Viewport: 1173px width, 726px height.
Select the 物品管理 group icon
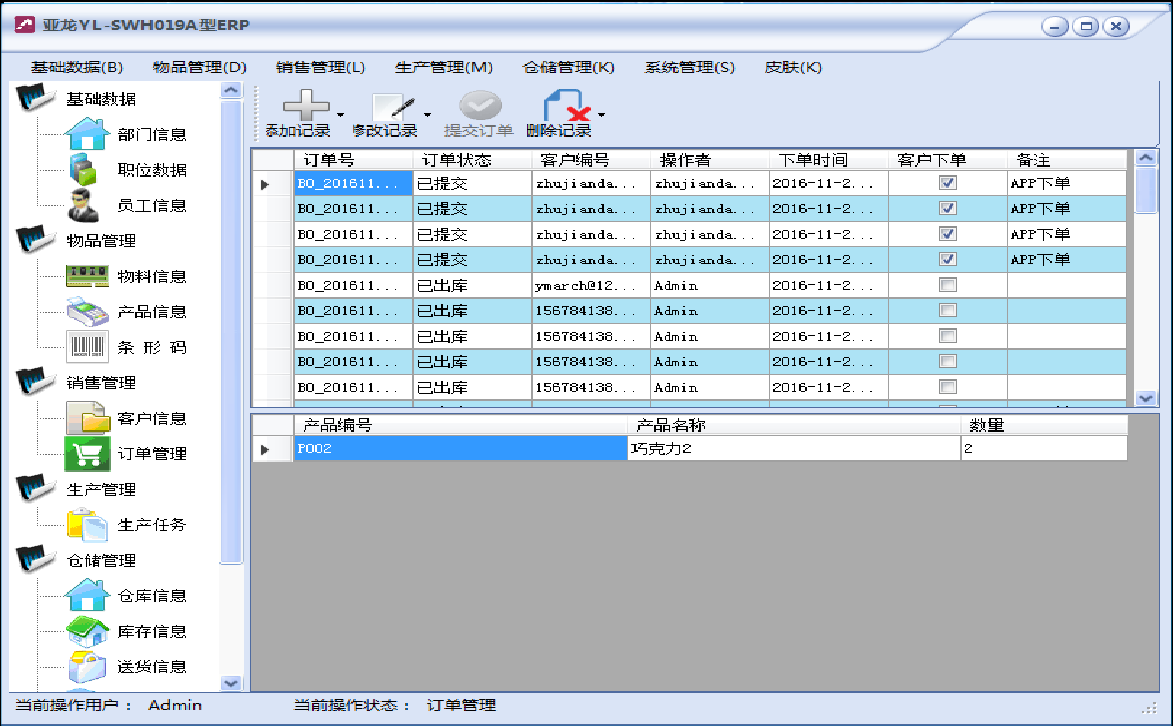tap(35, 240)
